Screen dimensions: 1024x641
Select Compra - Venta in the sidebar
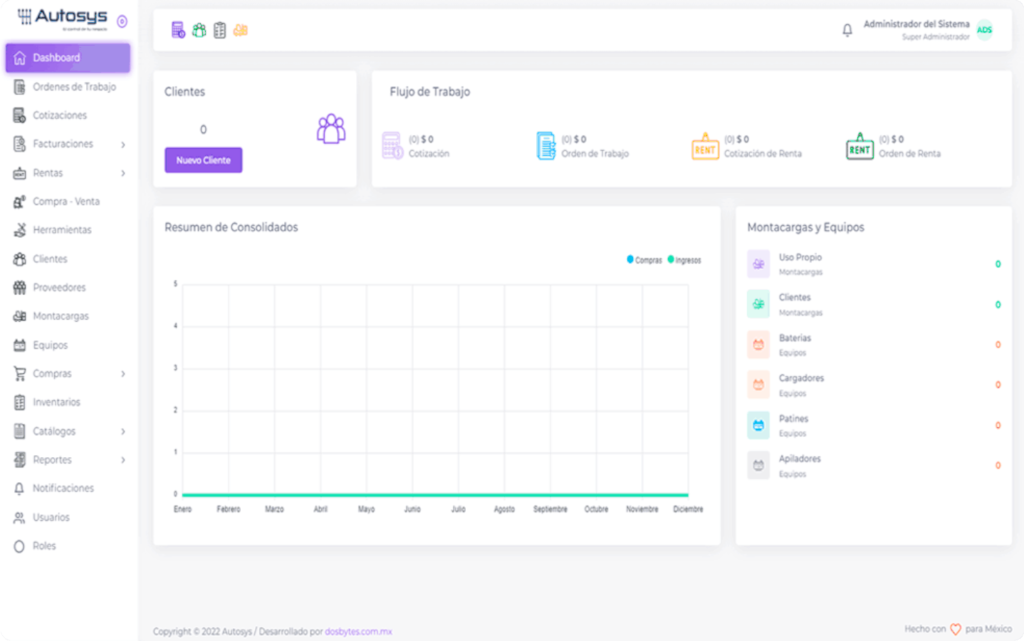click(x=68, y=202)
